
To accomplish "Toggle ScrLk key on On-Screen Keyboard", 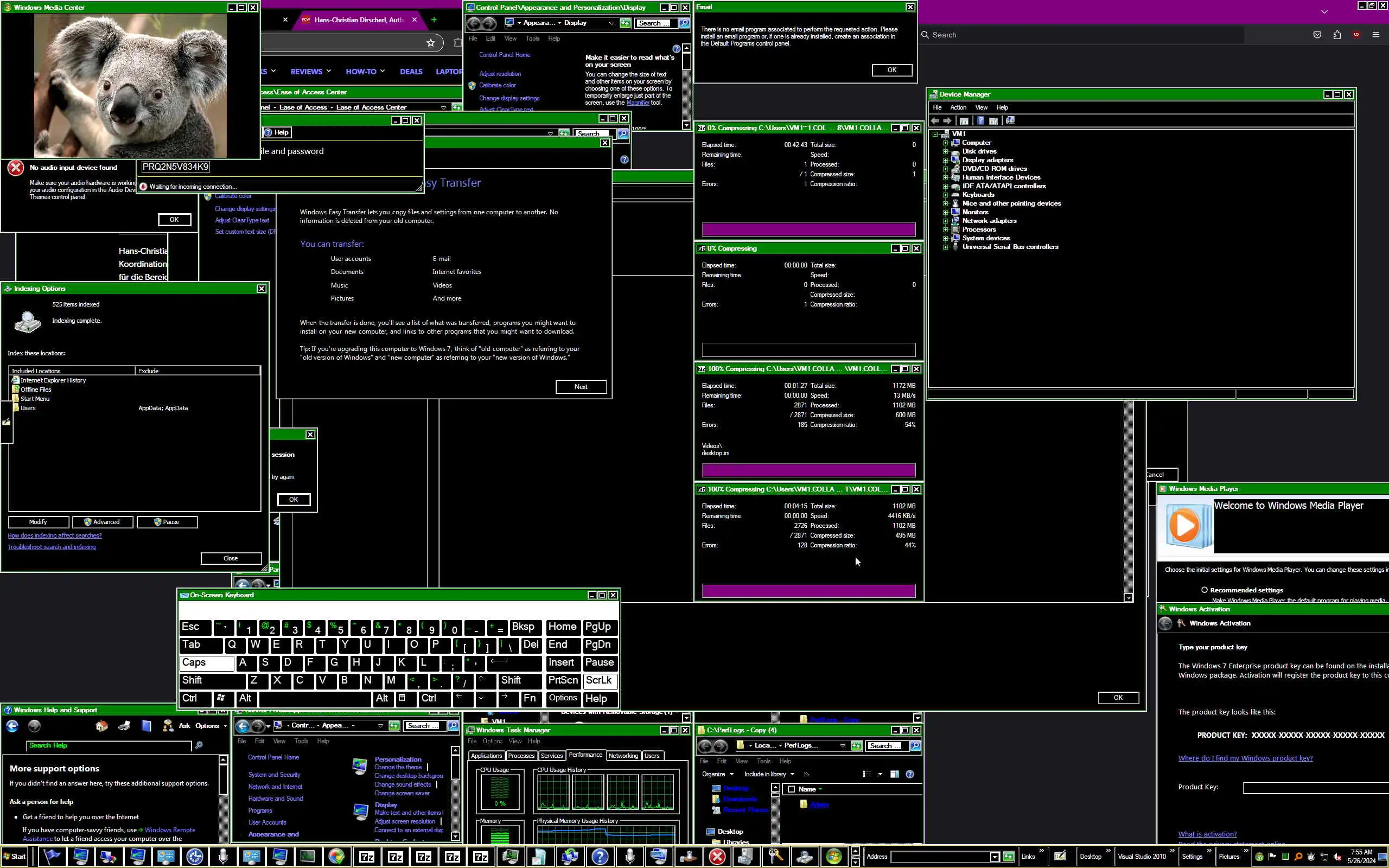I will (598, 680).
